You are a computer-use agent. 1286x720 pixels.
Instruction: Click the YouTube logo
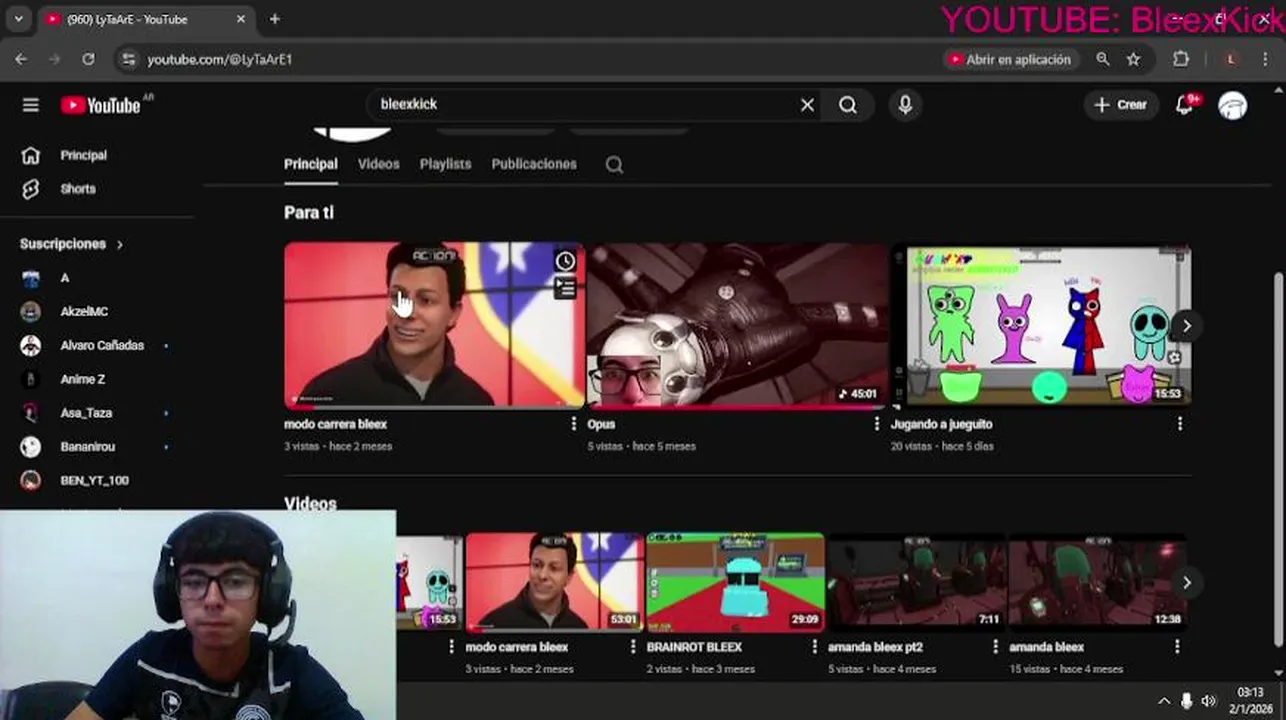100,105
